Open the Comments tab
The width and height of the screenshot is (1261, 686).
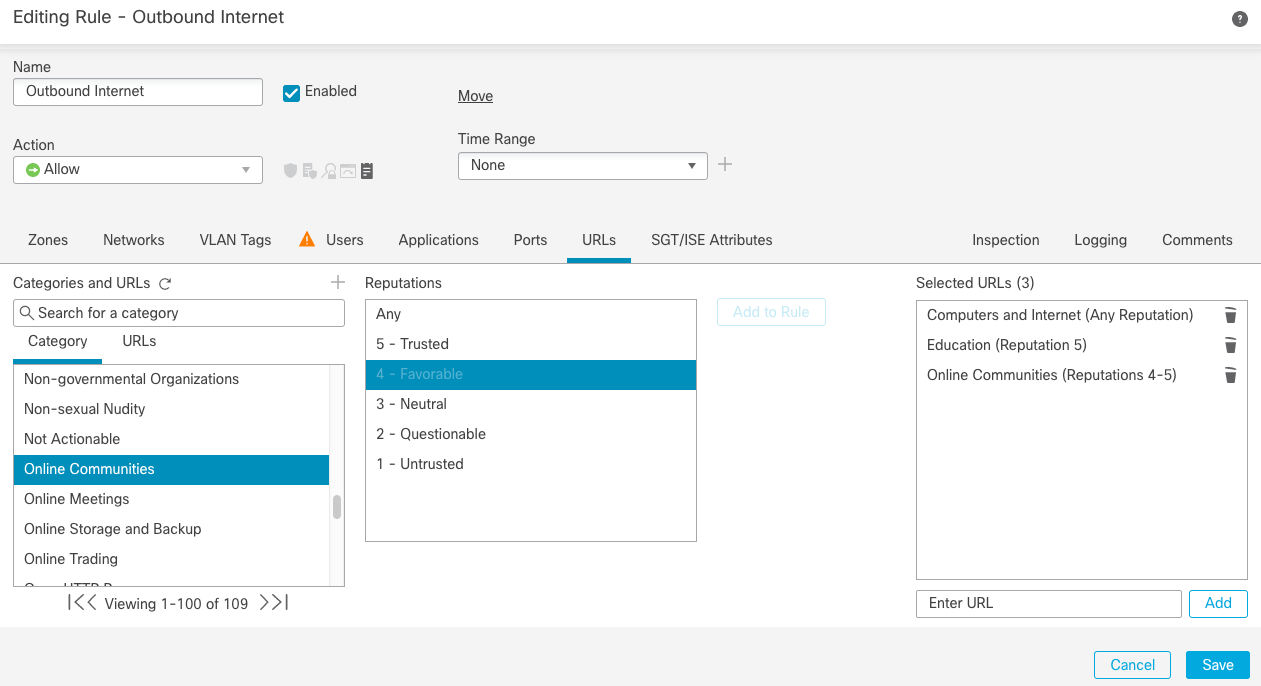click(1197, 240)
